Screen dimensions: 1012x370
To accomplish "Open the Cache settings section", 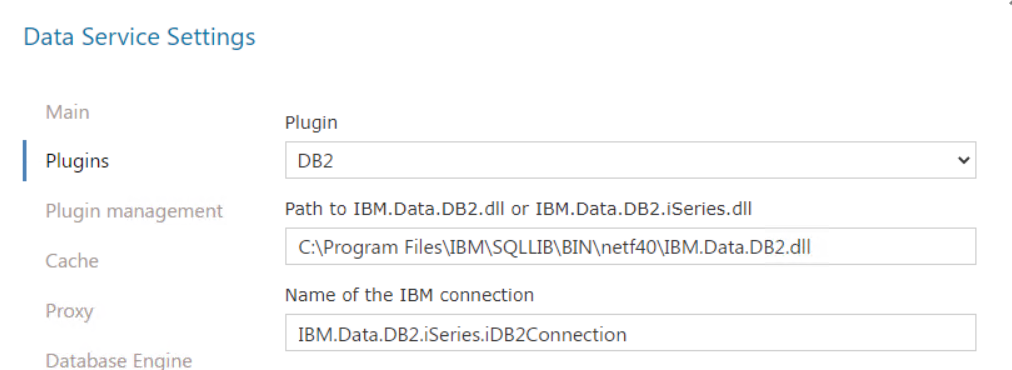I will [72, 261].
